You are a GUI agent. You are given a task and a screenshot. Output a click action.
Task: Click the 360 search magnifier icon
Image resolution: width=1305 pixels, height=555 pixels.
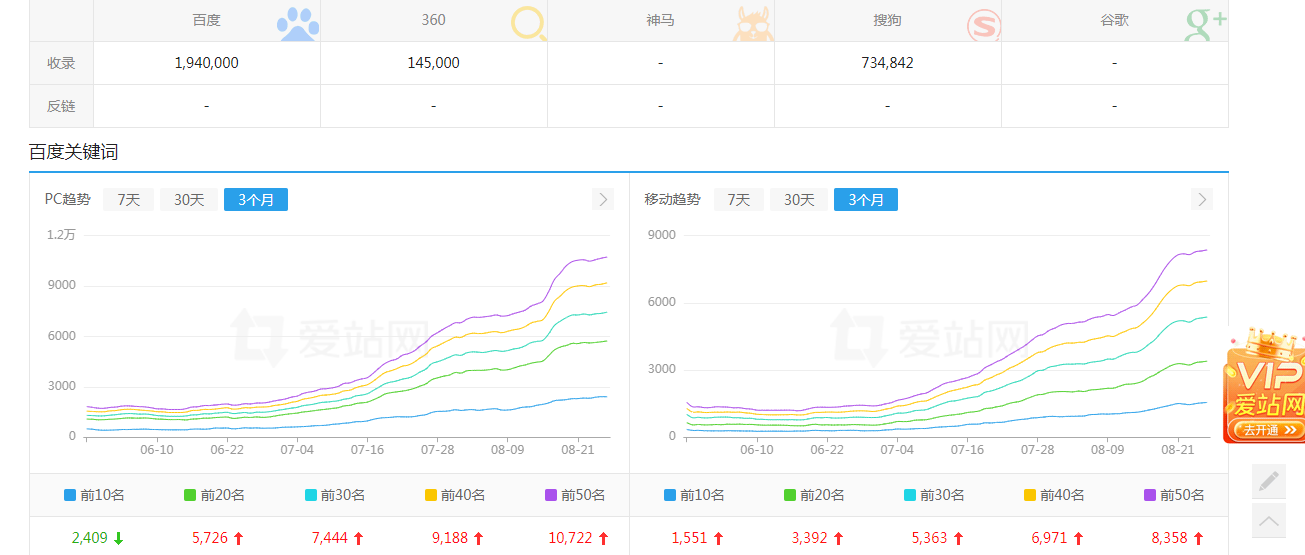[528, 24]
